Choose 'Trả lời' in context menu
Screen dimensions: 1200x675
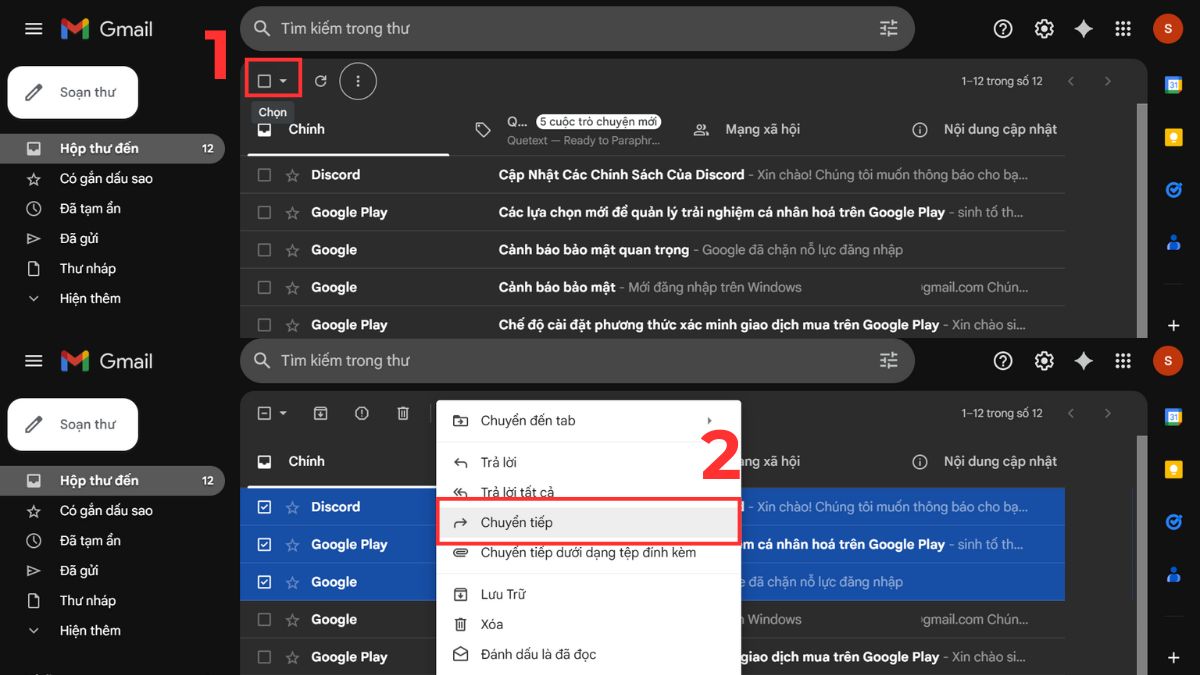588,463
